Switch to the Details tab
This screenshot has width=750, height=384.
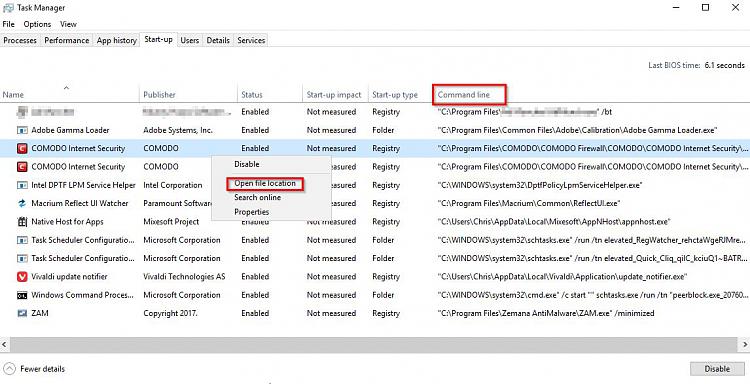(218, 41)
